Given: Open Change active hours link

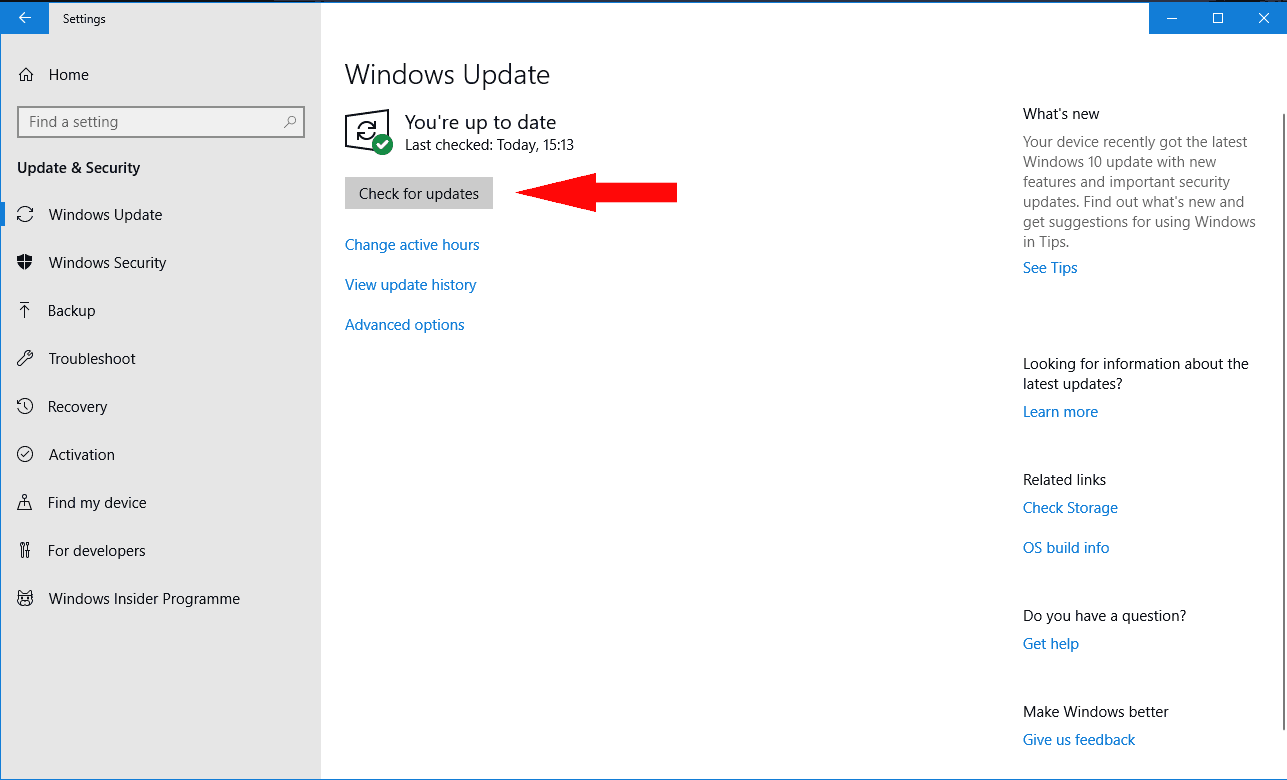Looking at the screenshot, I should pos(412,245).
